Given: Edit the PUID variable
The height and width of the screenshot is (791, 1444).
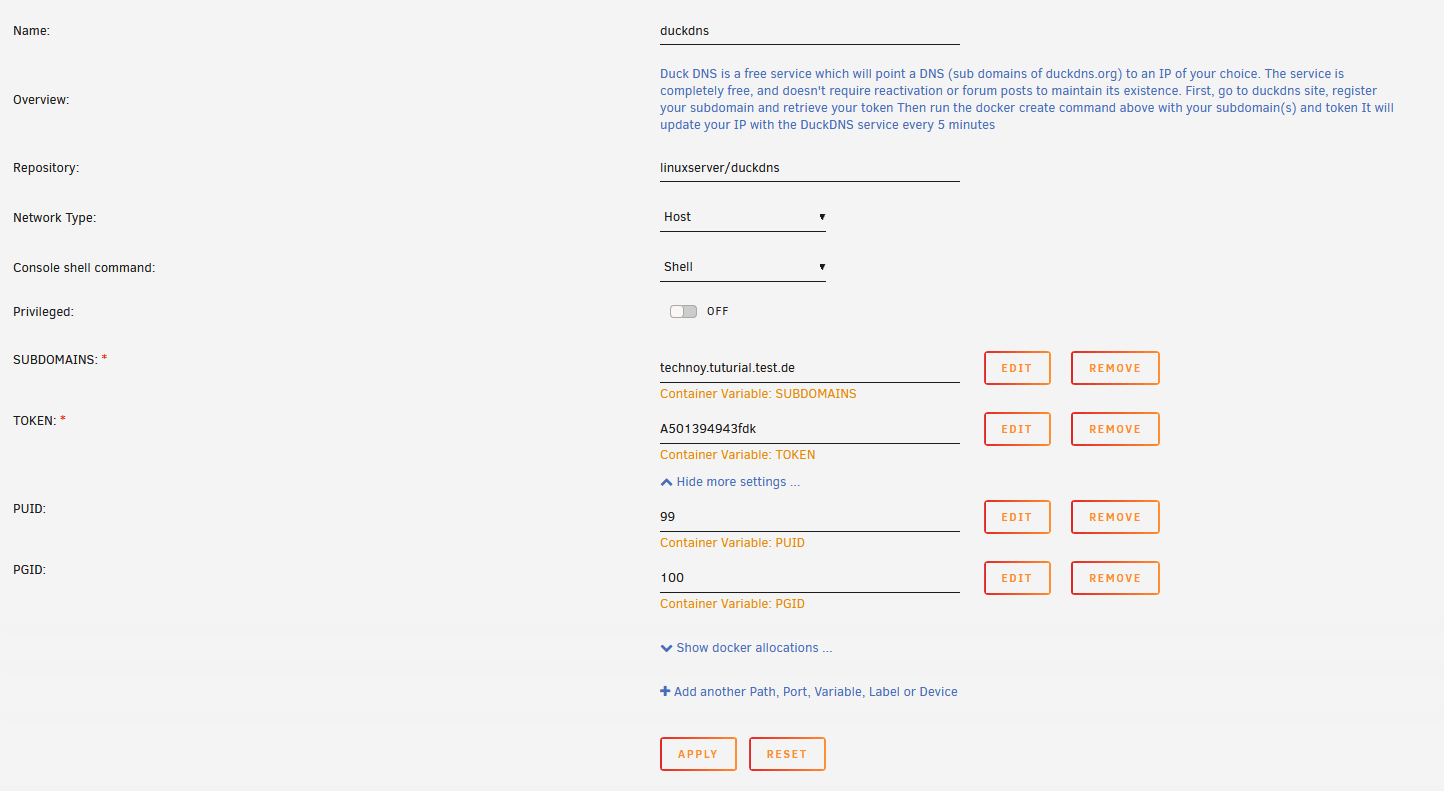Looking at the screenshot, I should point(1017,517).
